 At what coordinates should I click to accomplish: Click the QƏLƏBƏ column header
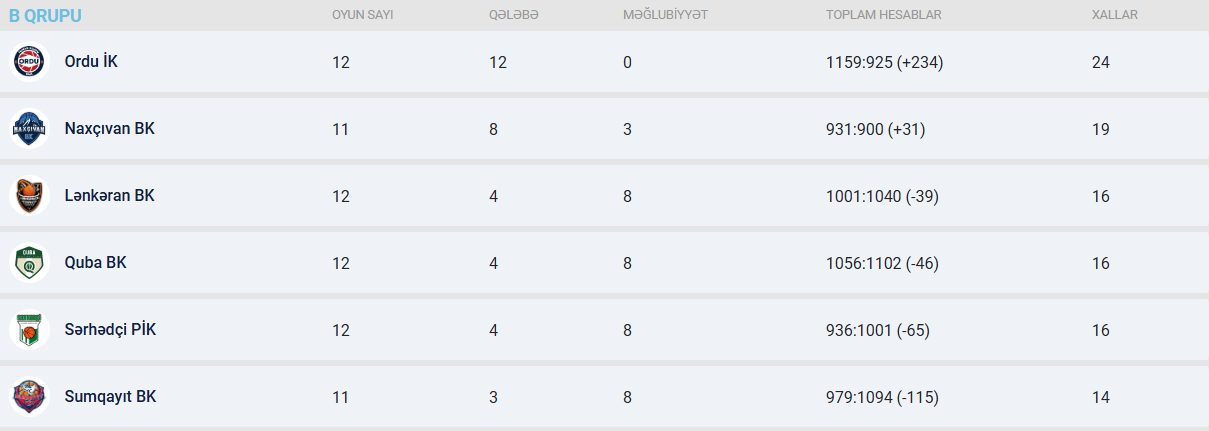[x=514, y=15]
